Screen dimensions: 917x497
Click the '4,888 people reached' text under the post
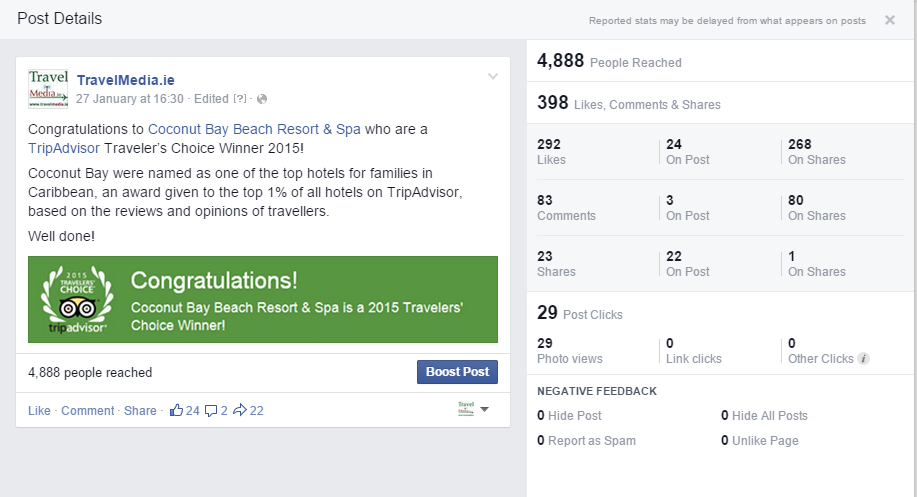tap(90, 372)
